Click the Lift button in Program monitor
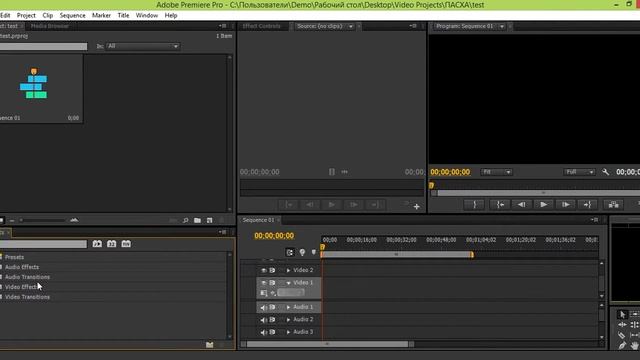The image size is (640, 360). 613,204
